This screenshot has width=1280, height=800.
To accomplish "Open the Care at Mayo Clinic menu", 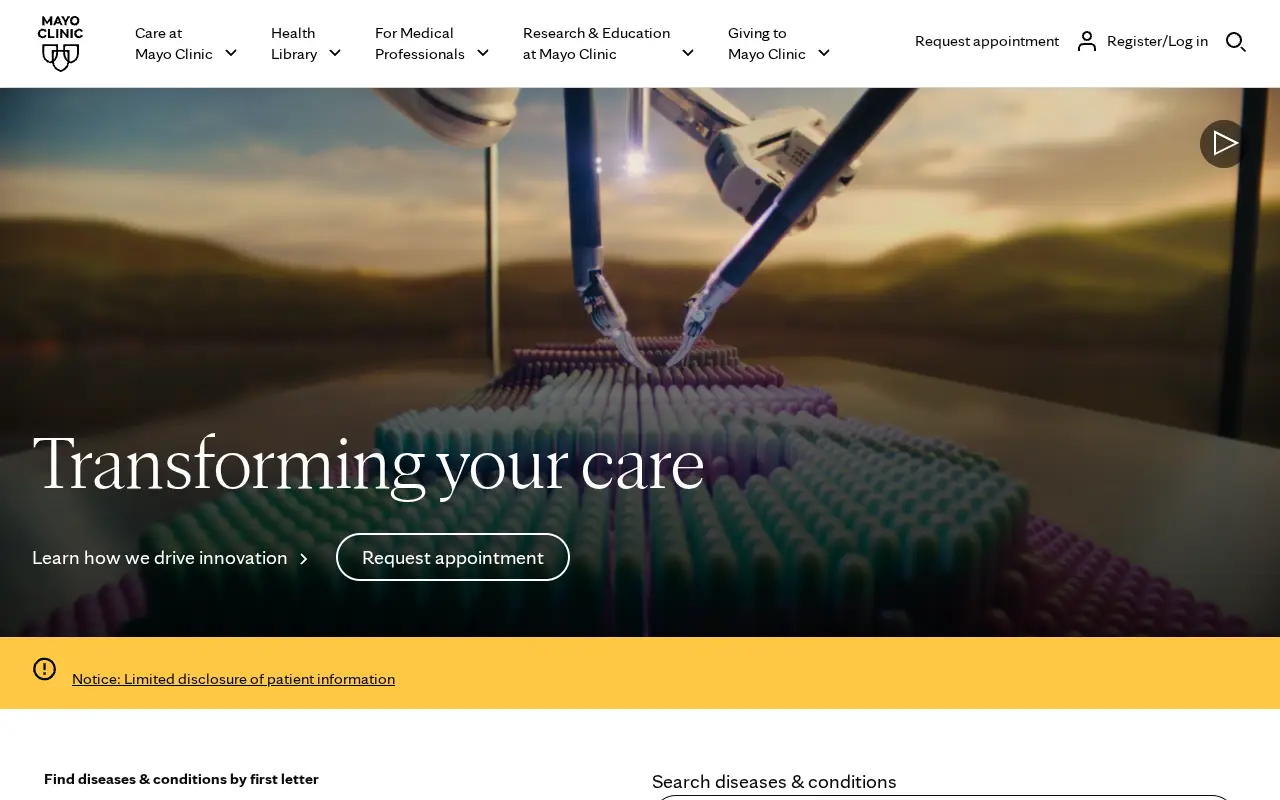I will 186,43.
